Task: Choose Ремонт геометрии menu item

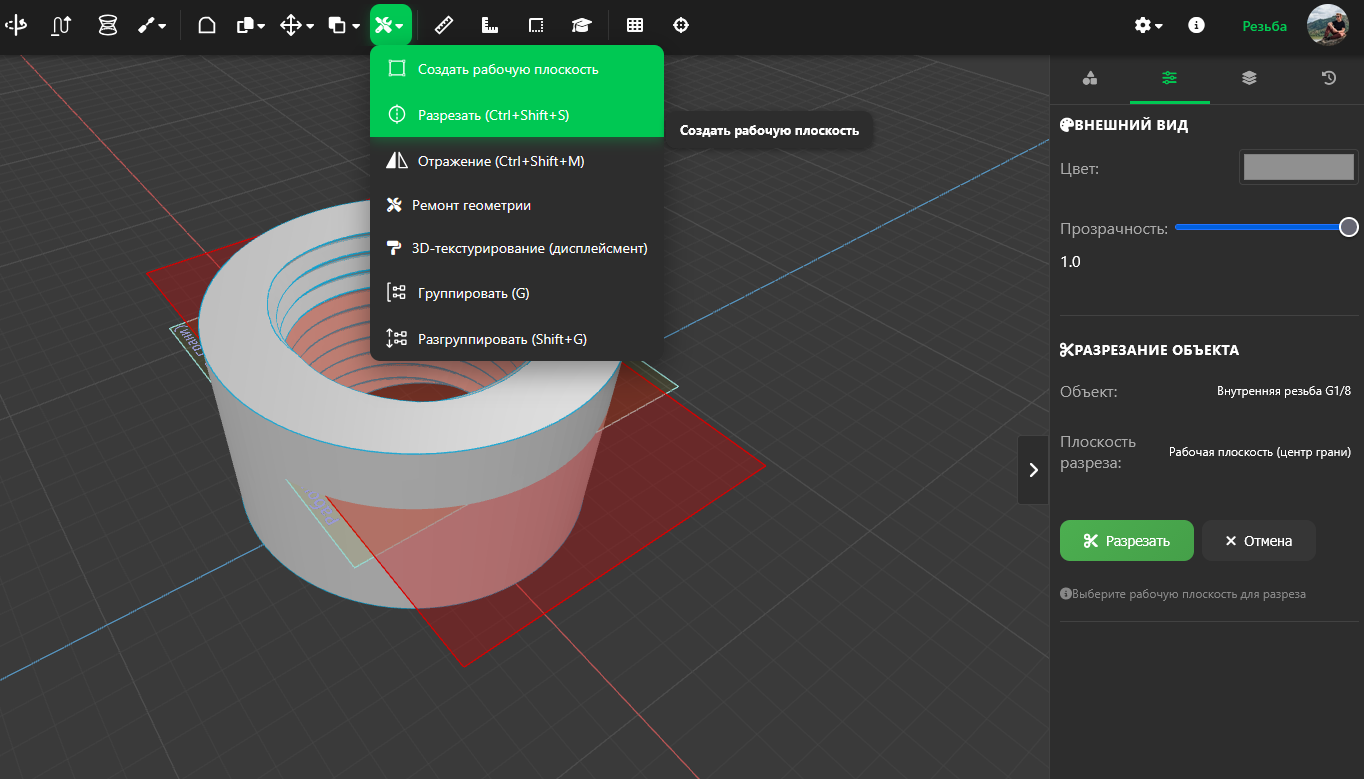Action: [517, 205]
